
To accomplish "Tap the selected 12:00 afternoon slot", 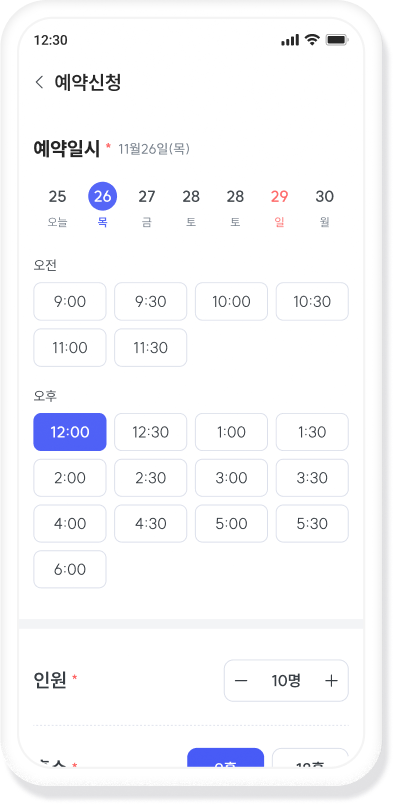I will point(70,432).
